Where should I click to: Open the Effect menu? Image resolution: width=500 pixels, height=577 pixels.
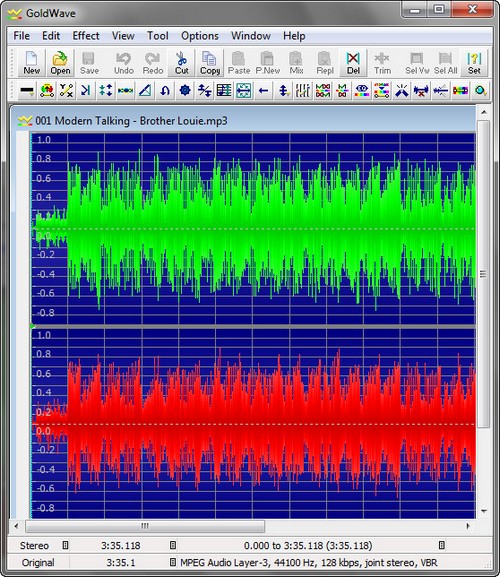86,36
